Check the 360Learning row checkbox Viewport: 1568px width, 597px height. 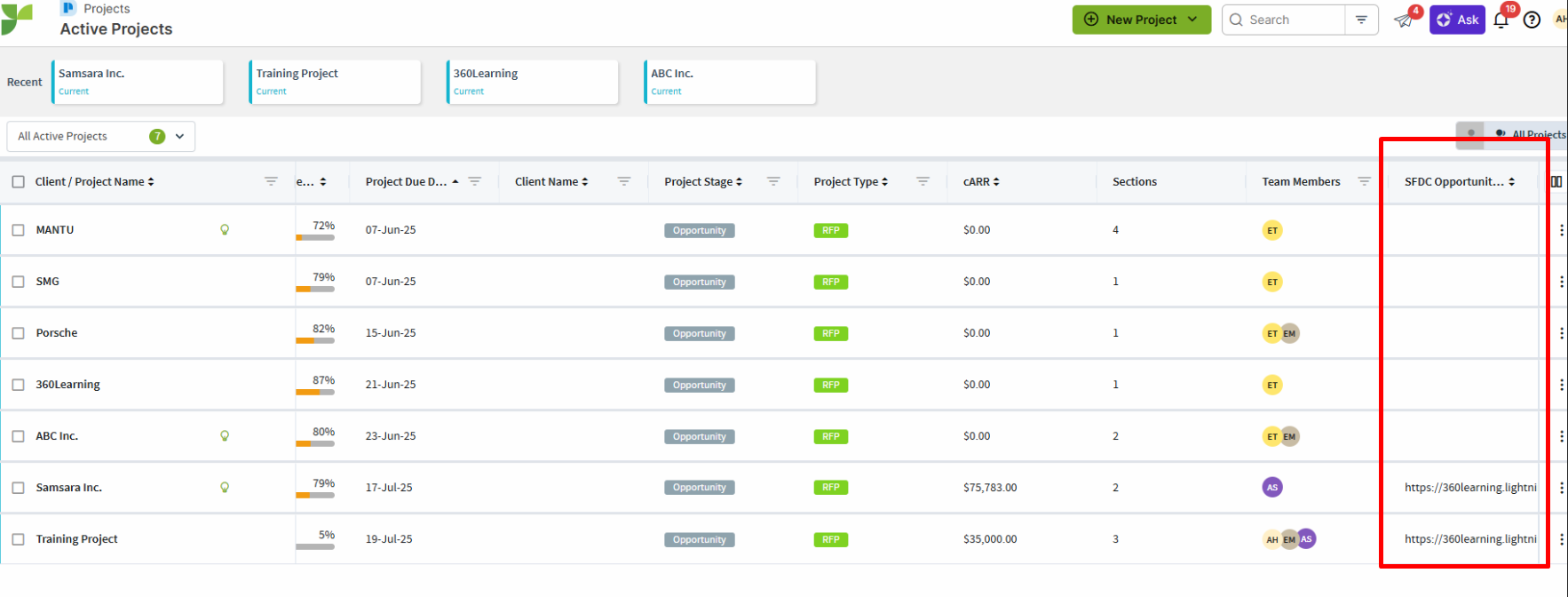(18, 385)
